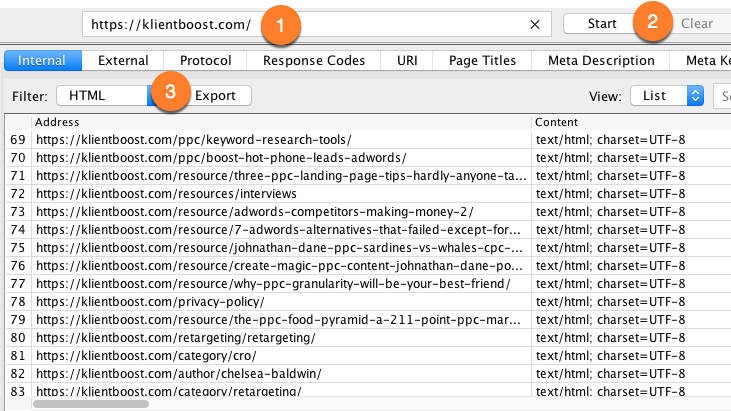Click Content cell of privacy-policy row

(x=631, y=302)
